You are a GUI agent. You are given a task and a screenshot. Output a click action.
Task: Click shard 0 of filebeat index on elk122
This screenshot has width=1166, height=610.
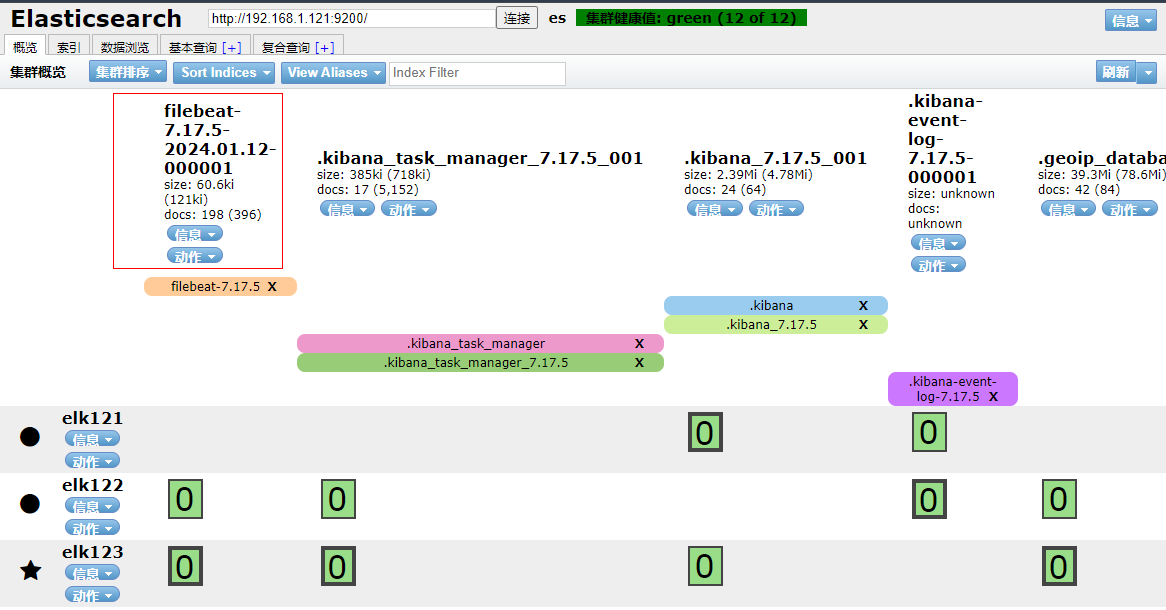[x=184, y=499]
